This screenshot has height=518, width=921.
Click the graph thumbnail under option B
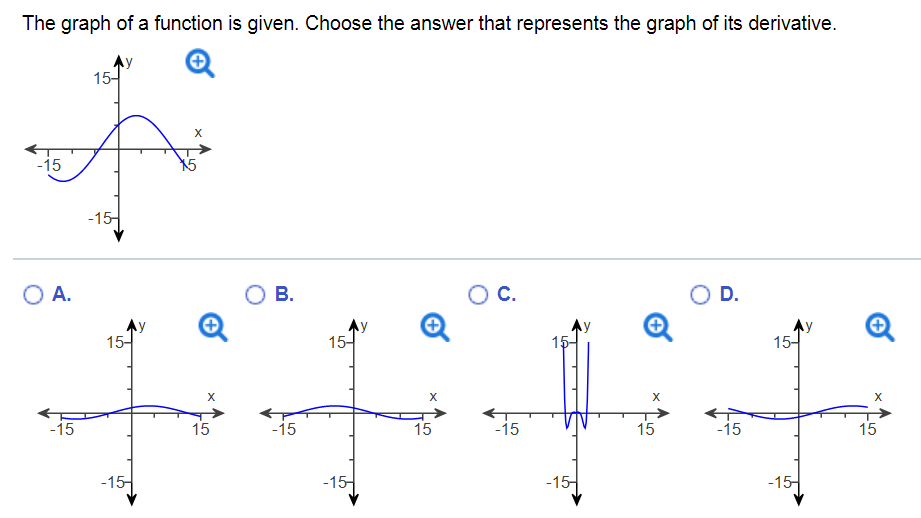[x=353, y=413]
